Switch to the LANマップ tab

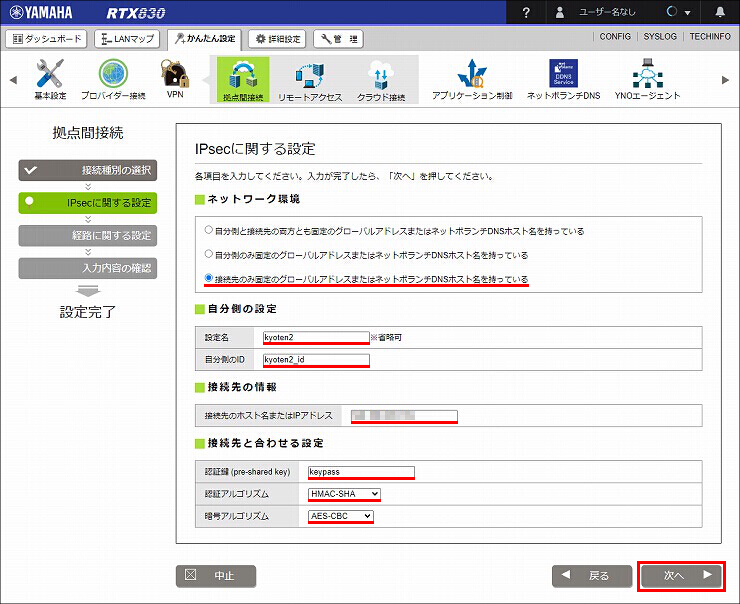coord(127,39)
